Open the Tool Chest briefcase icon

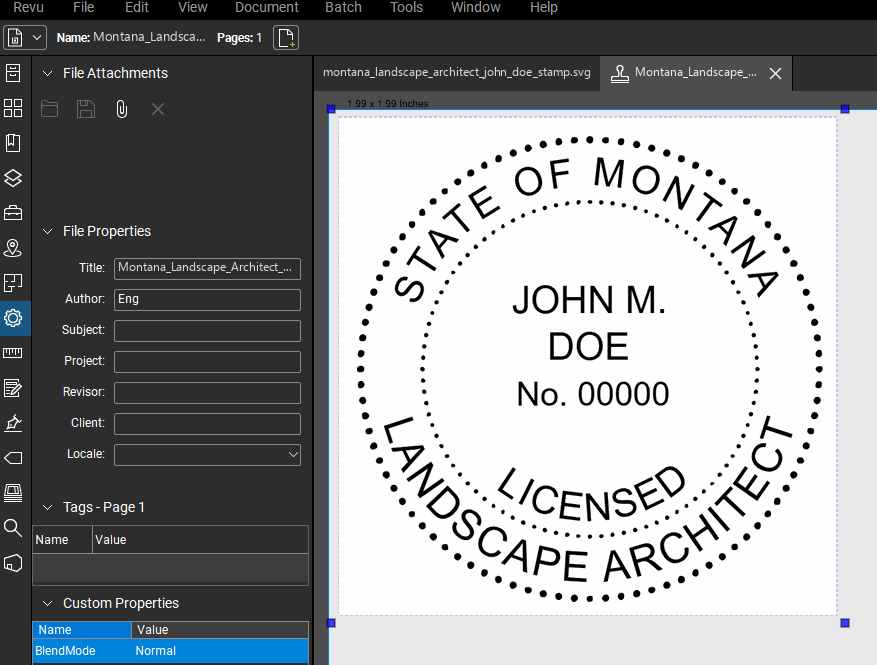click(x=13, y=213)
